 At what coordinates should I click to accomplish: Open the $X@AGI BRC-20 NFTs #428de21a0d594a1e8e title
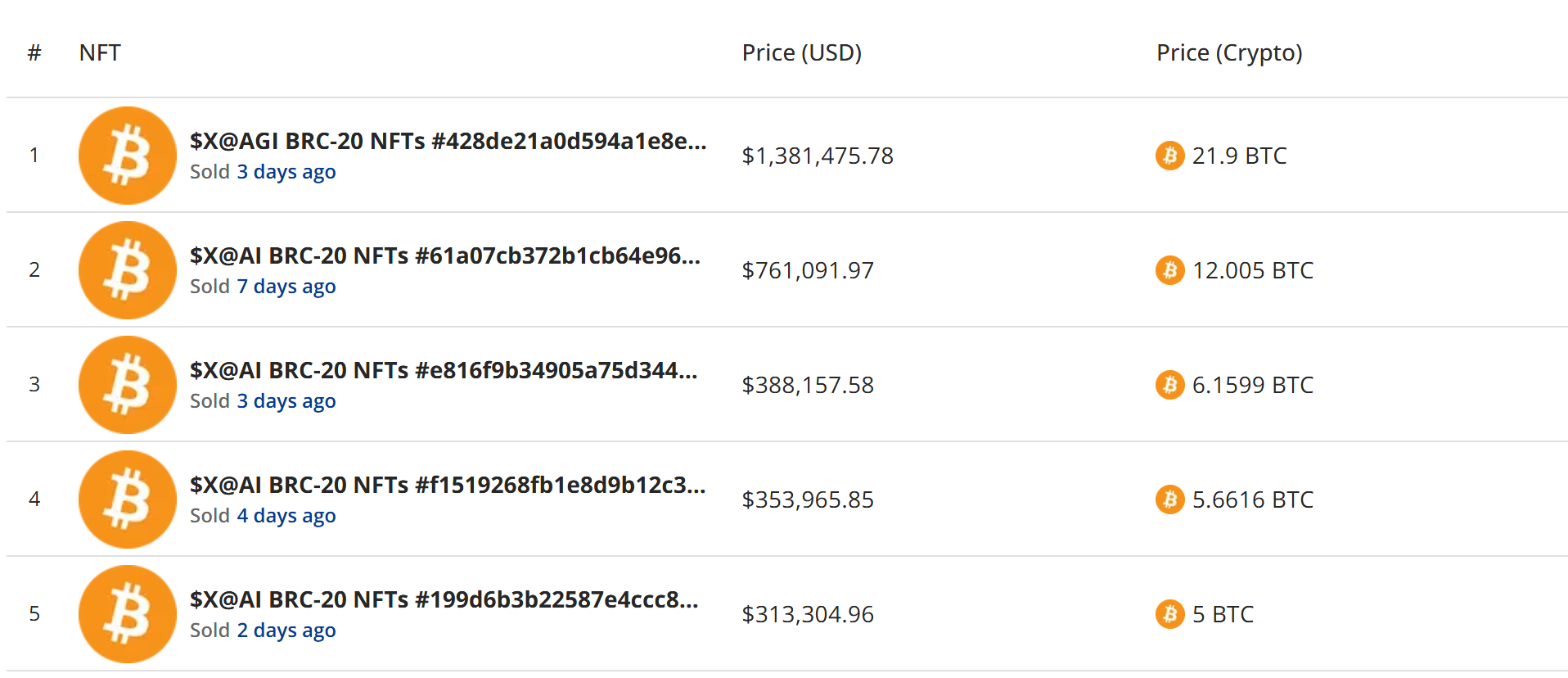448,141
